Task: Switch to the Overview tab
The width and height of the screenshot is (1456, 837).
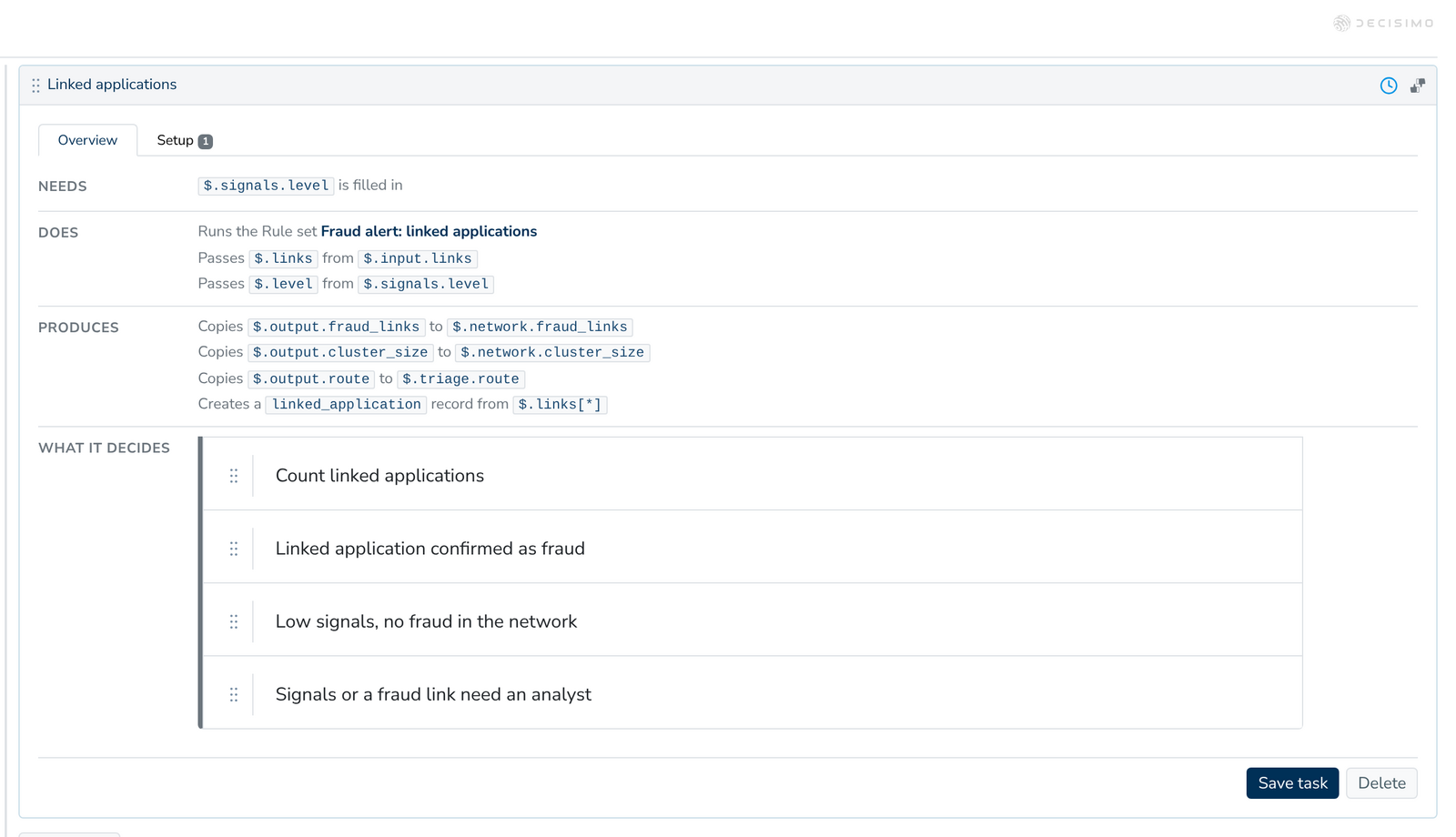Action: click(x=87, y=140)
